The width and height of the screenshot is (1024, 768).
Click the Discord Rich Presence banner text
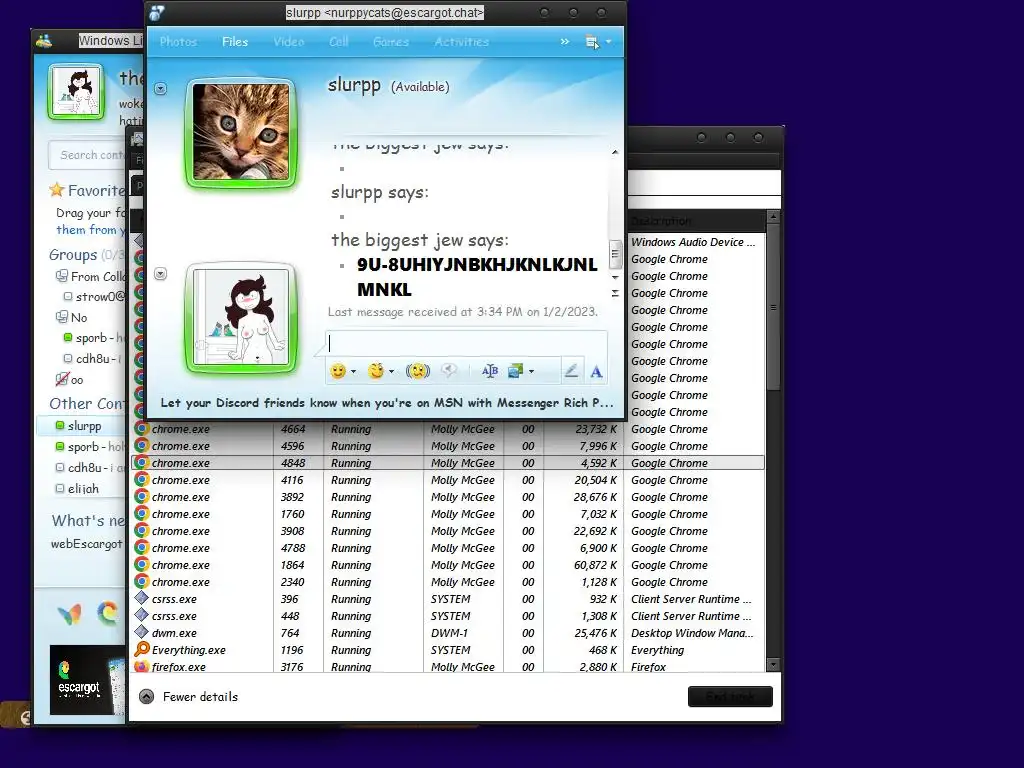pyautogui.click(x=387, y=403)
